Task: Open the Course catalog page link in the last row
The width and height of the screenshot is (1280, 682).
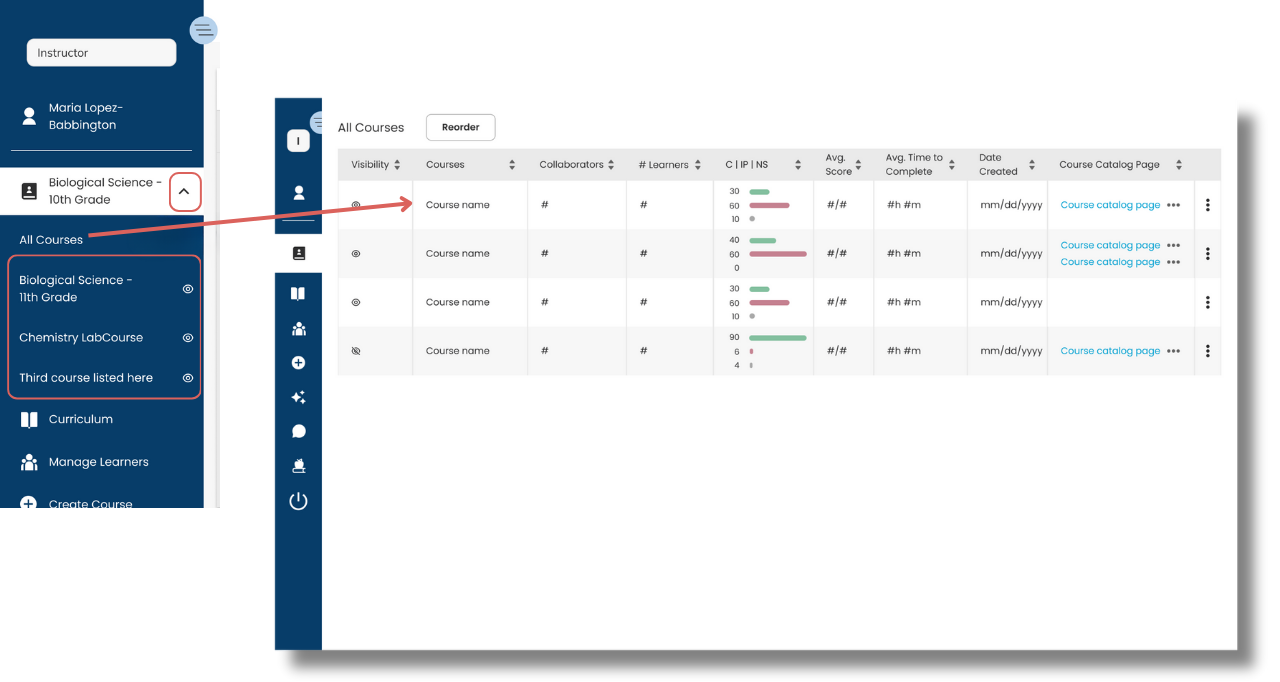Action: 1110,351
